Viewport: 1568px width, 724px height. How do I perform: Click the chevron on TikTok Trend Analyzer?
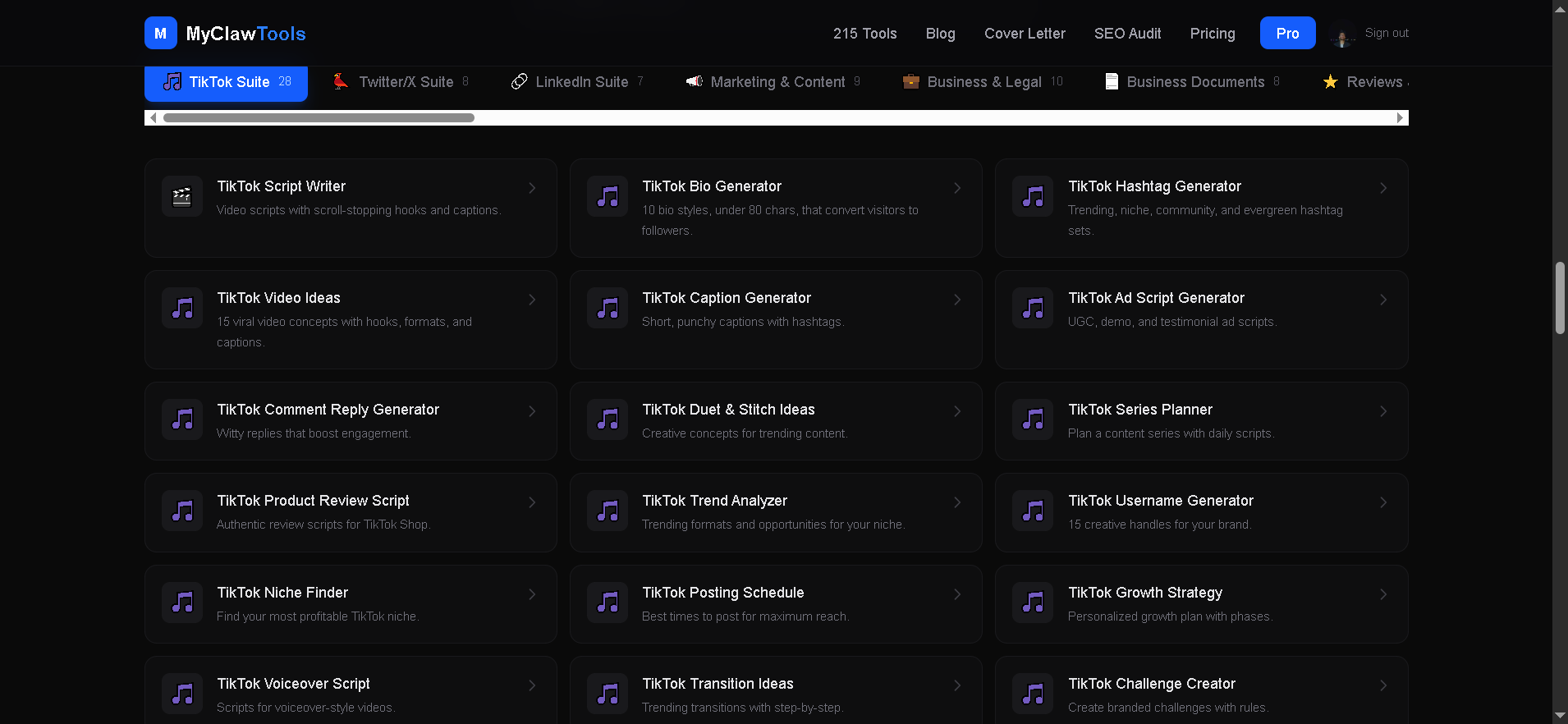(x=957, y=502)
